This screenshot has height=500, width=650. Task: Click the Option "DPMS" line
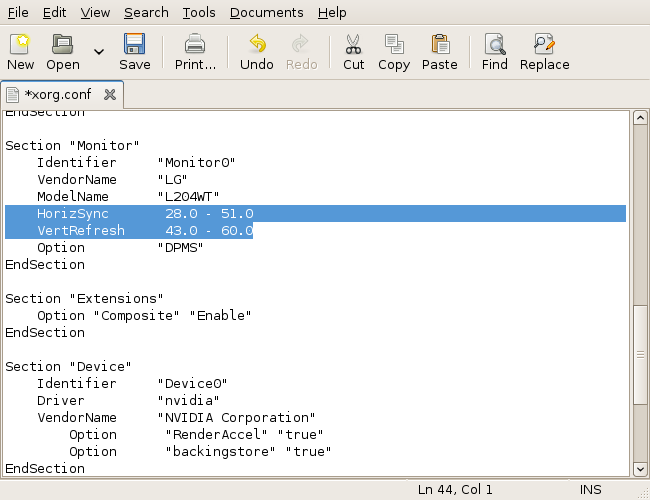coord(120,248)
